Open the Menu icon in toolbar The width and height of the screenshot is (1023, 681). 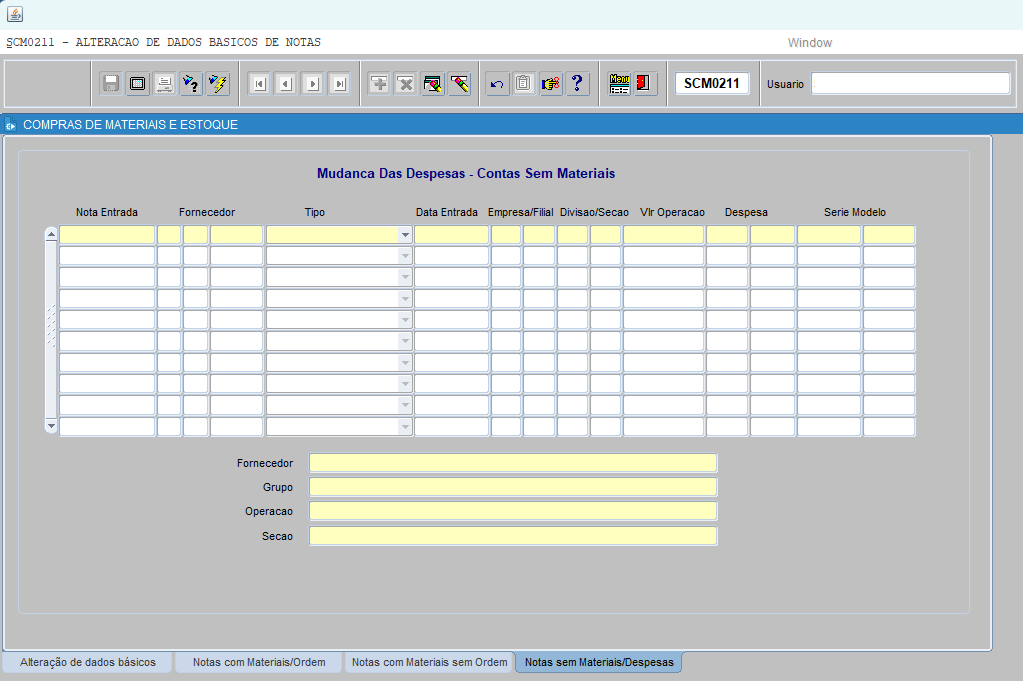619,84
